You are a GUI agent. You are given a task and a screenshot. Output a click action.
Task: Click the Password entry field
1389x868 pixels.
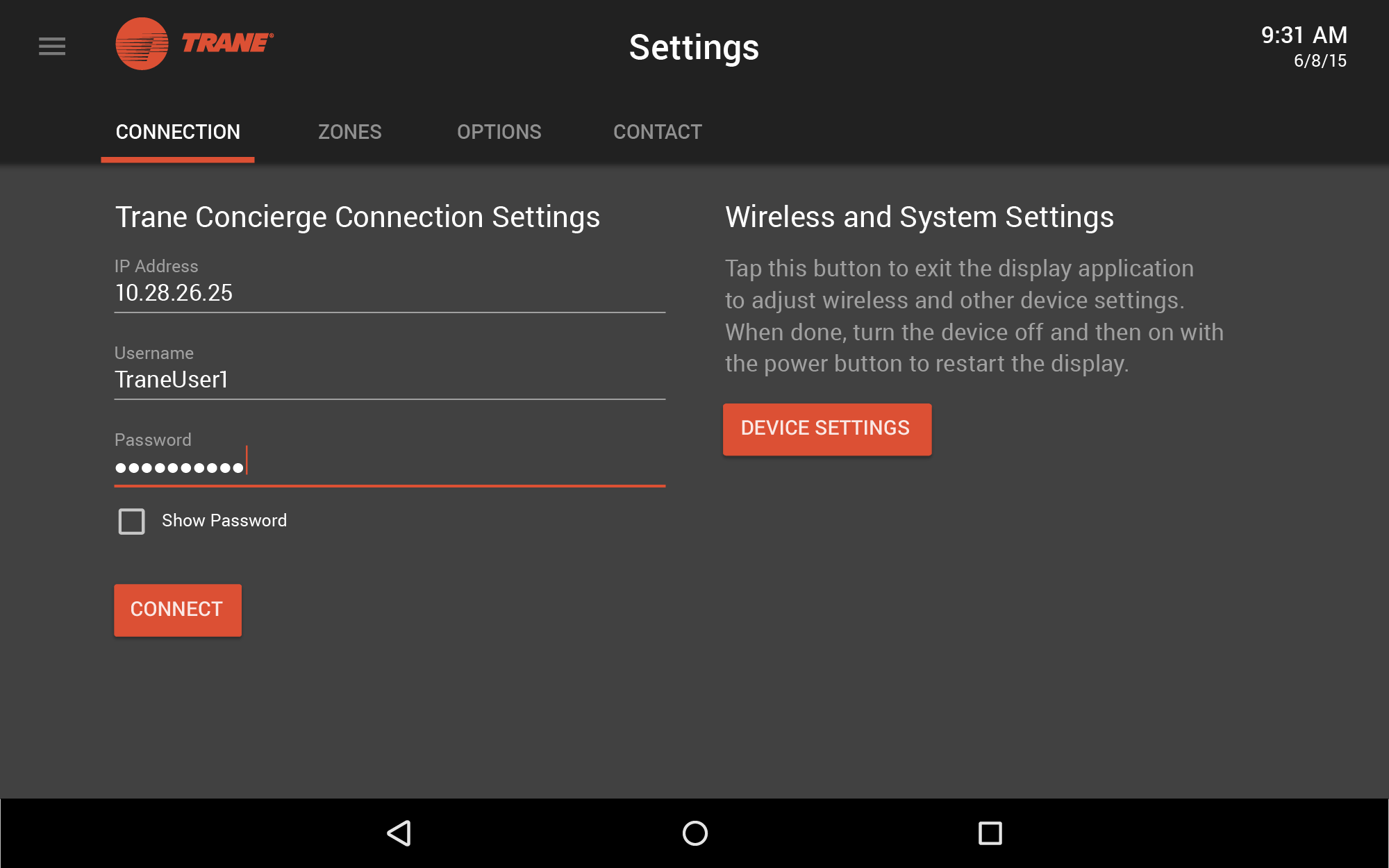389,467
